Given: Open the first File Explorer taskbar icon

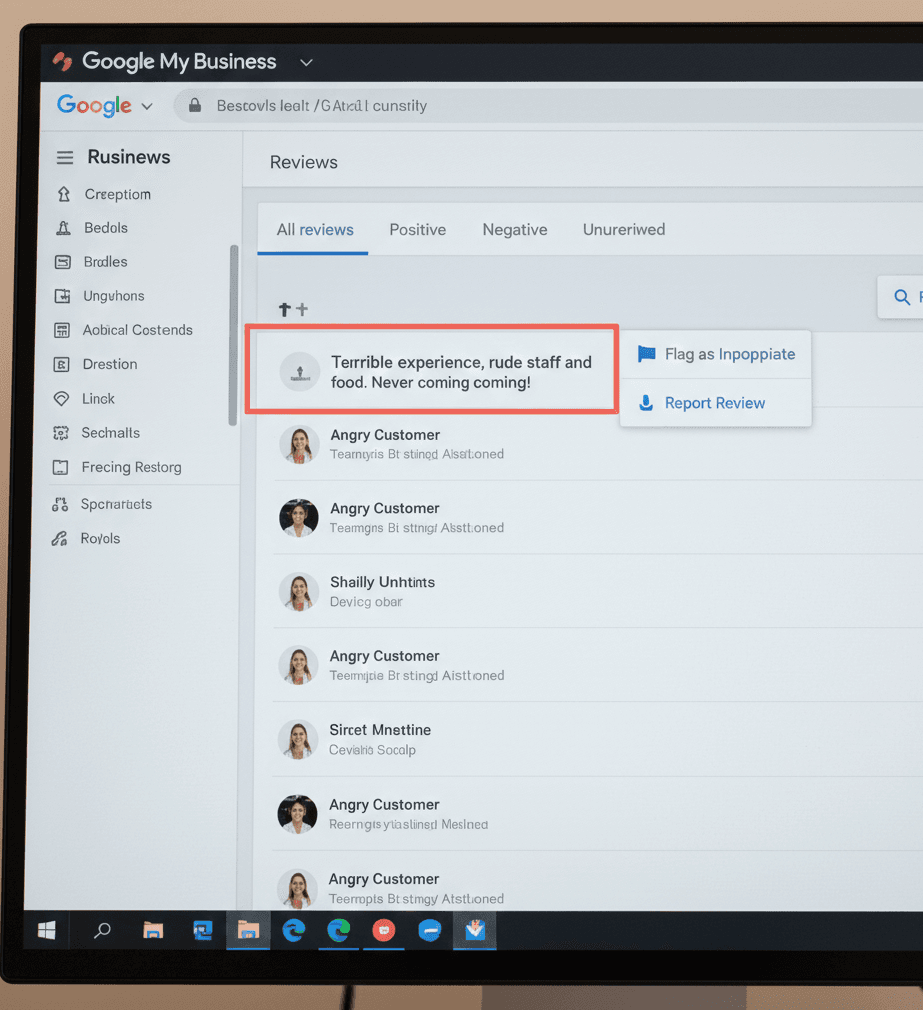Looking at the screenshot, I should (x=153, y=930).
